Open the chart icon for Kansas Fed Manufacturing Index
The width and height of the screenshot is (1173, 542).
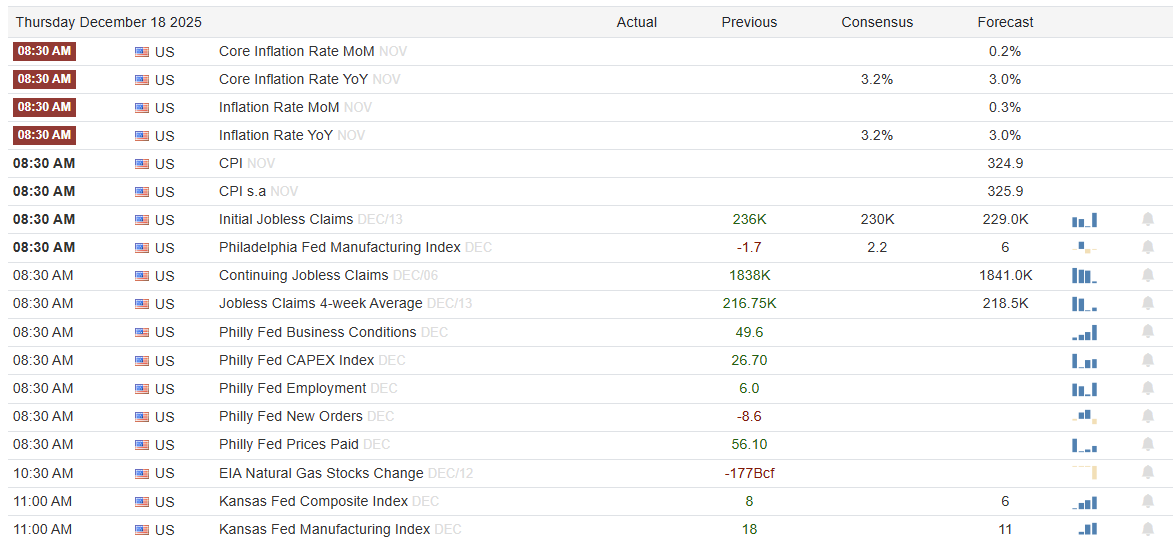click(x=1084, y=529)
